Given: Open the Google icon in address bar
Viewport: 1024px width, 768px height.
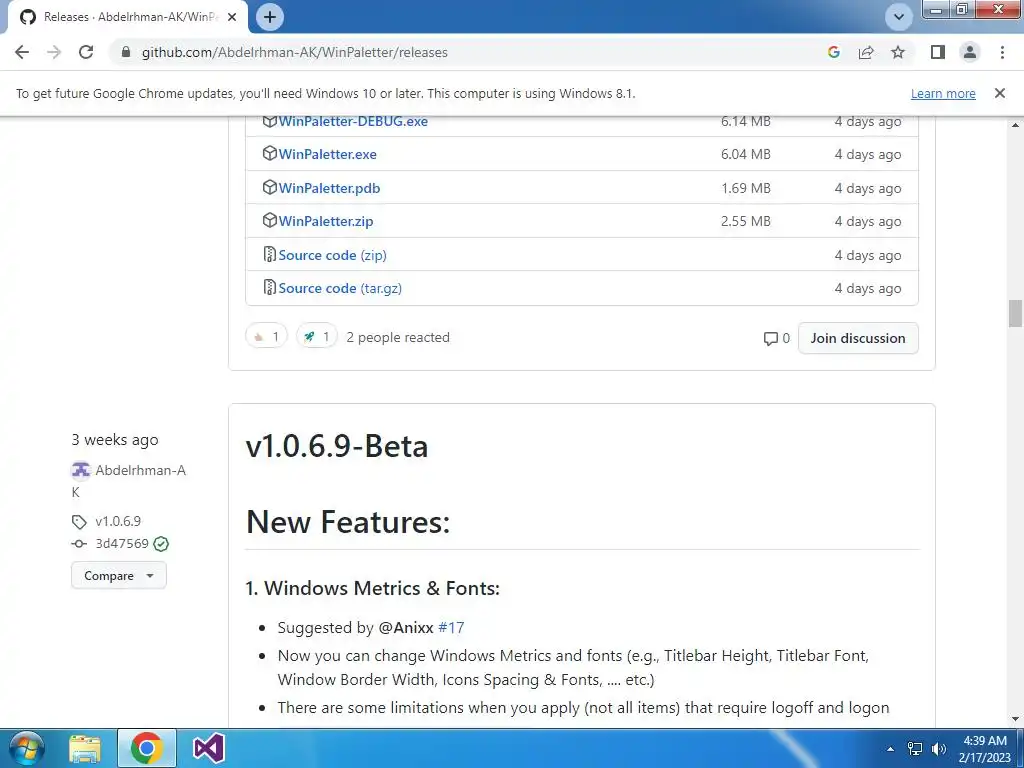Looking at the screenshot, I should (x=833, y=52).
